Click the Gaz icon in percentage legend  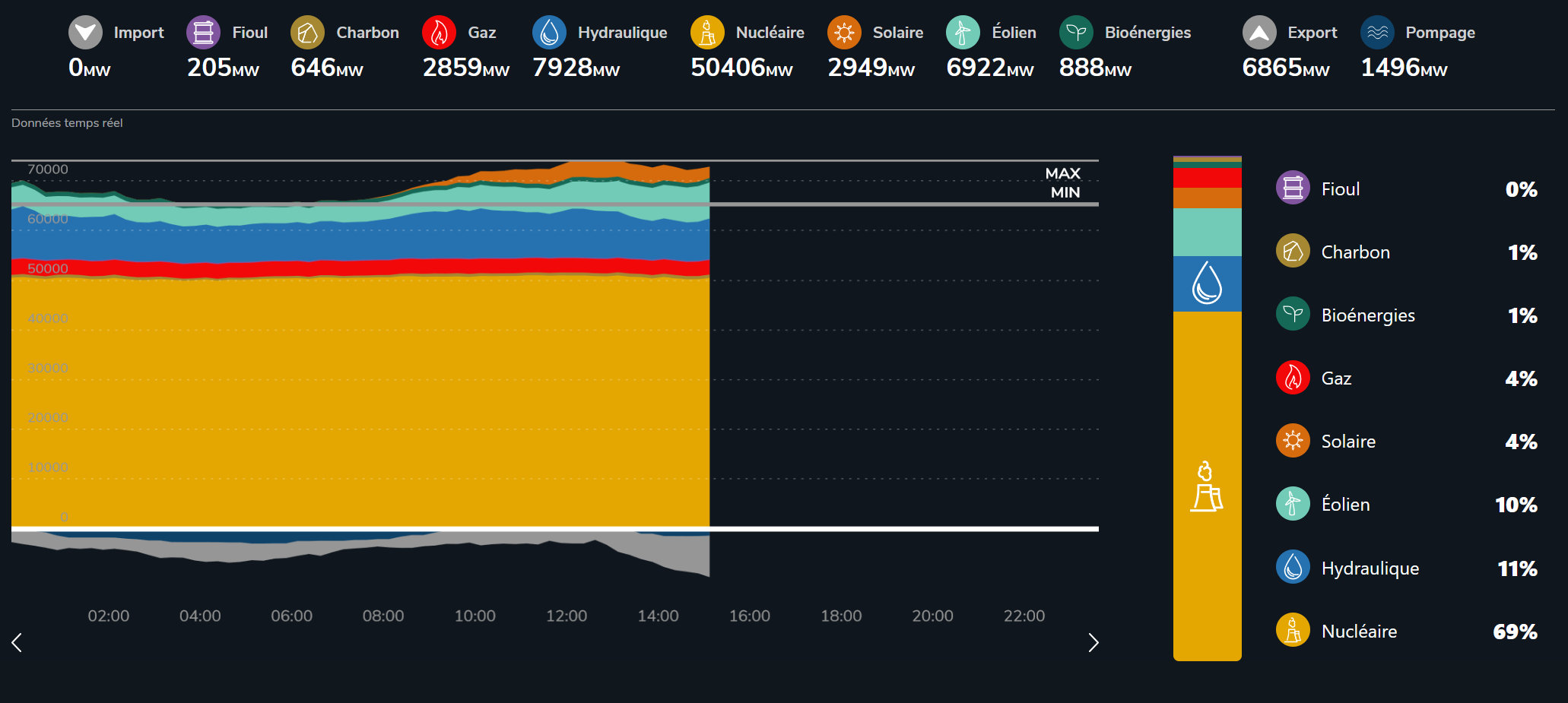(1293, 378)
